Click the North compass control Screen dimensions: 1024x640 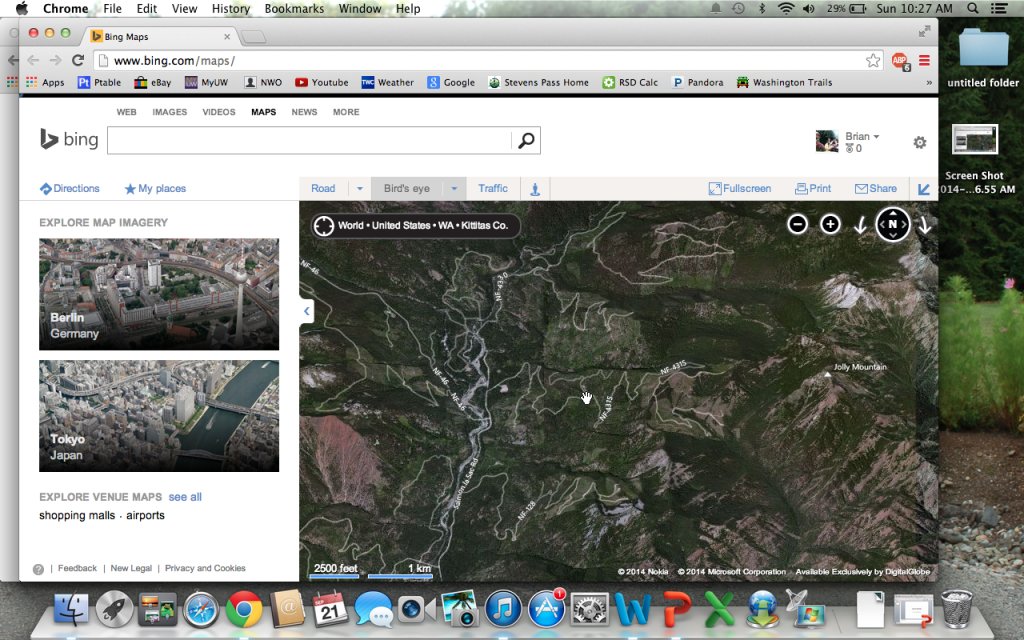coord(893,225)
